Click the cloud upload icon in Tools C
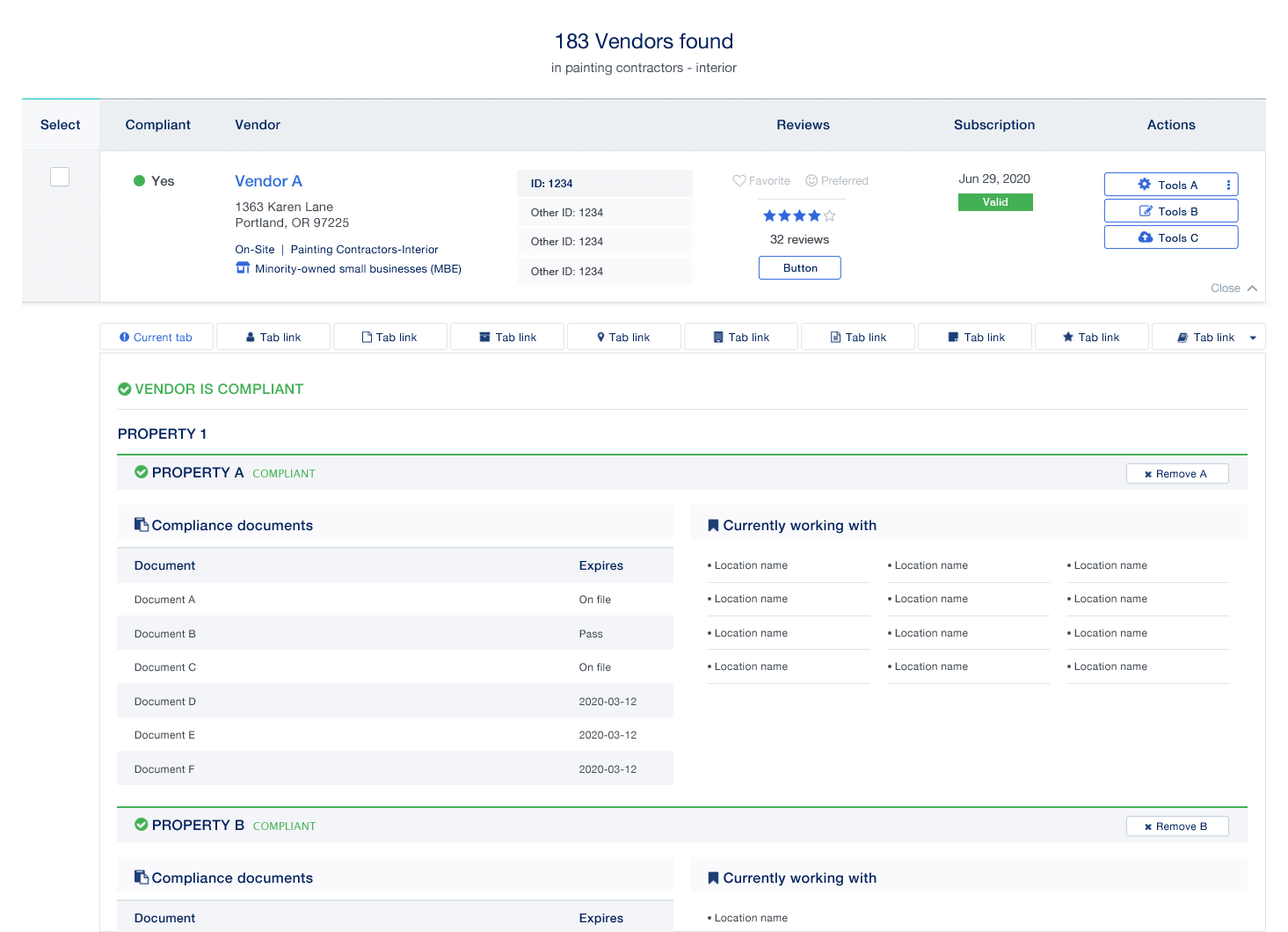The height and width of the screenshot is (932, 1288). coord(1145,237)
